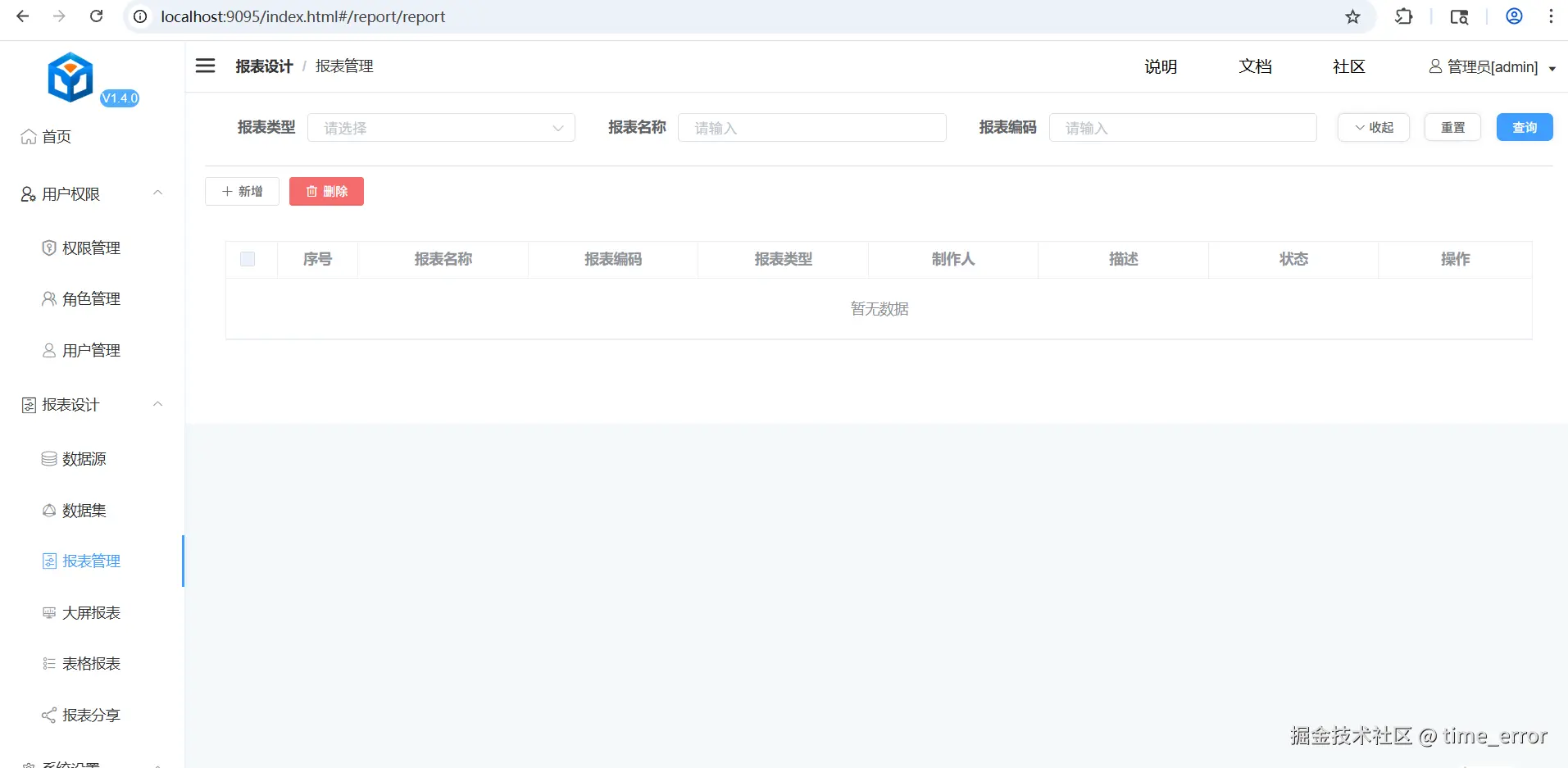Open the 管理员[admin] user dropdown

click(1492, 67)
